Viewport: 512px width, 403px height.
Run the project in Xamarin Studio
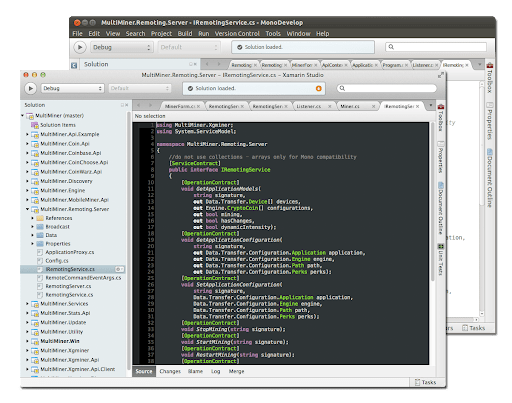pos(30,88)
